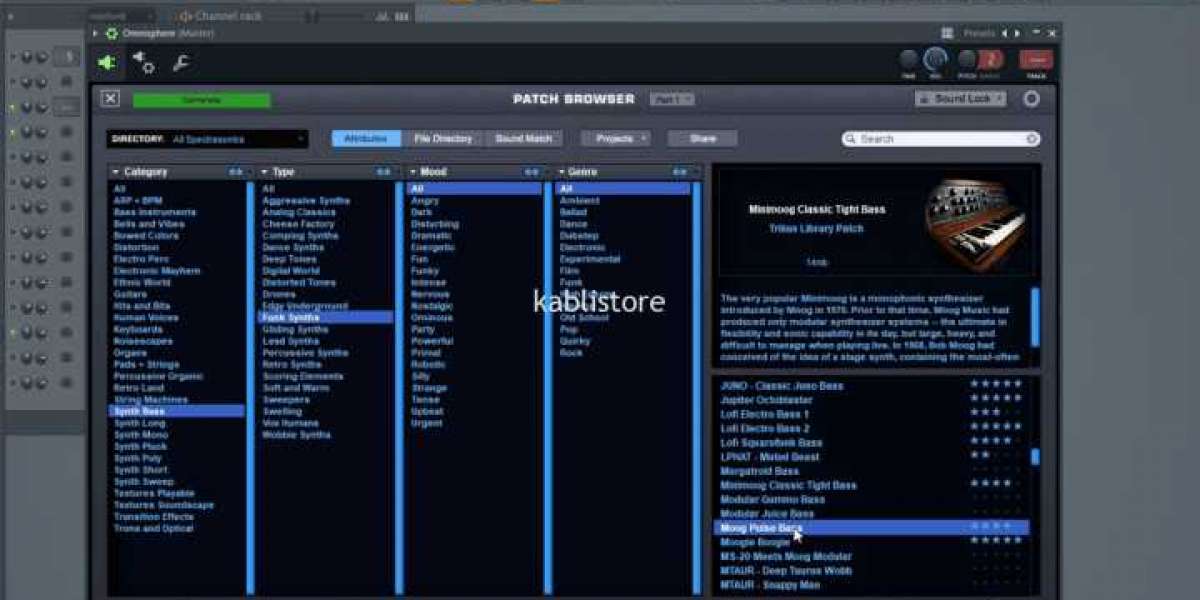Select the Funk Synths type
This screenshot has height=600, width=1200.
pos(325,317)
